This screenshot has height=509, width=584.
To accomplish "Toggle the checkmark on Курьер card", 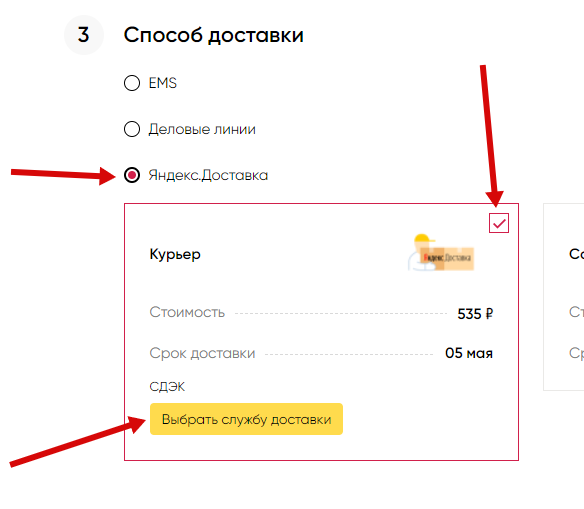I will click(x=499, y=223).
